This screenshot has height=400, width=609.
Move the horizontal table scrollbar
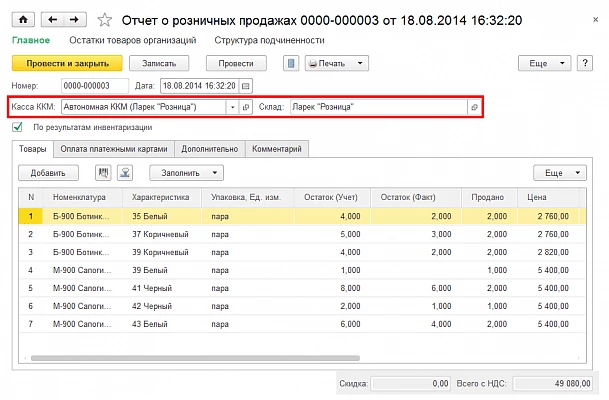point(195,358)
